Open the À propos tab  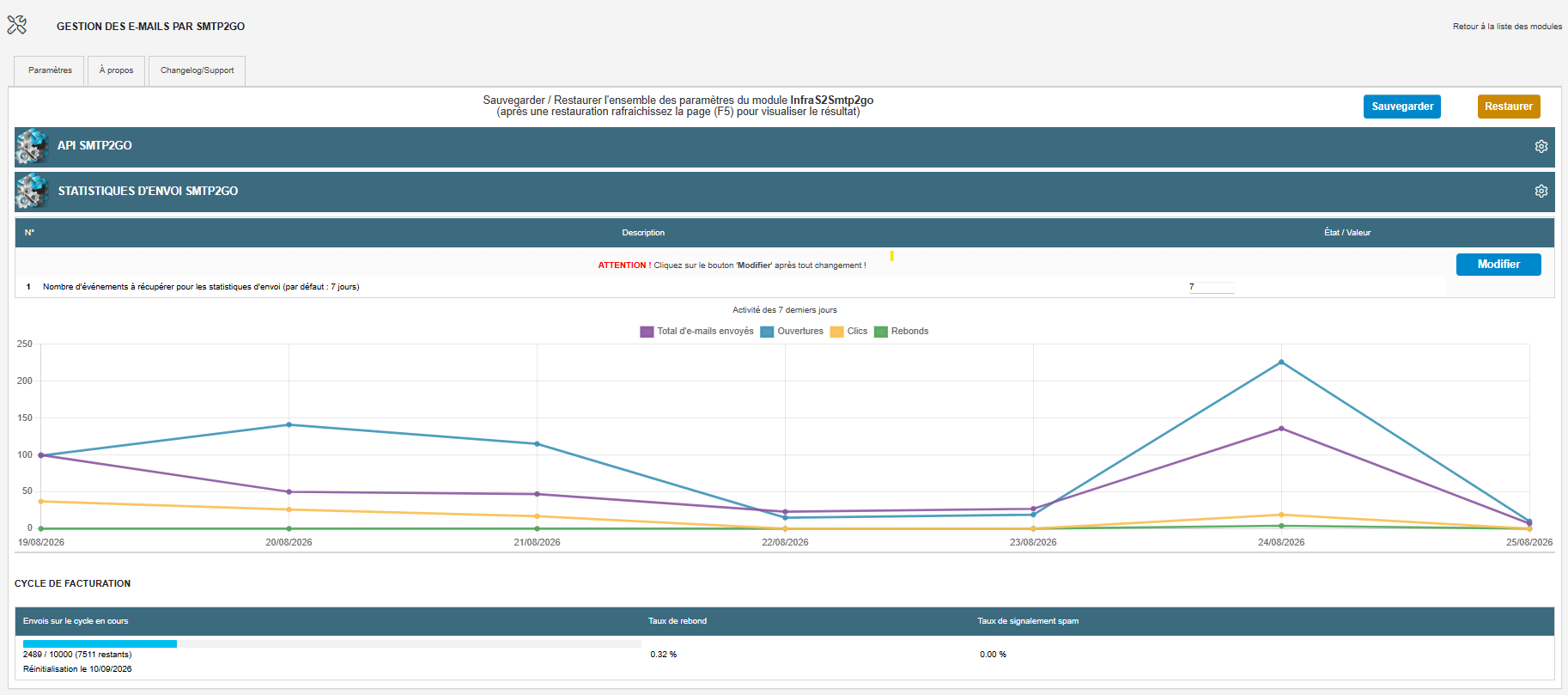[116, 70]
